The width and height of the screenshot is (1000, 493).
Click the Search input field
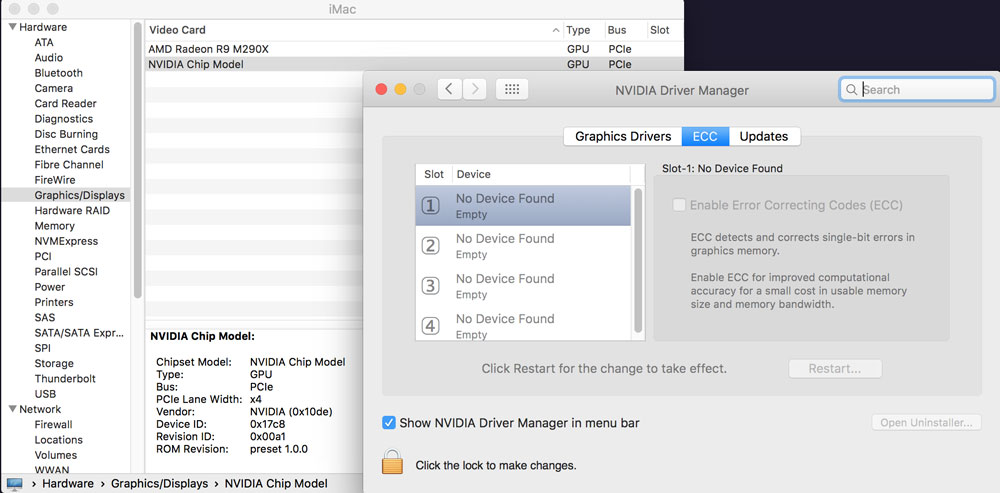click(x=917, y=90)
